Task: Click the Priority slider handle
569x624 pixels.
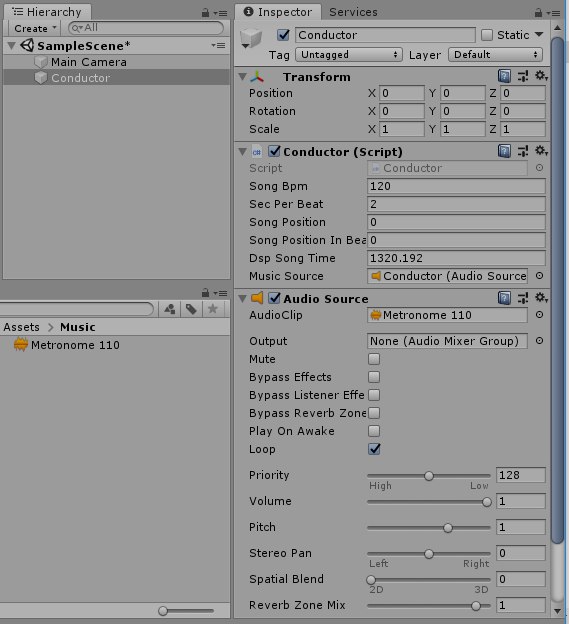Action: (429, 476)
